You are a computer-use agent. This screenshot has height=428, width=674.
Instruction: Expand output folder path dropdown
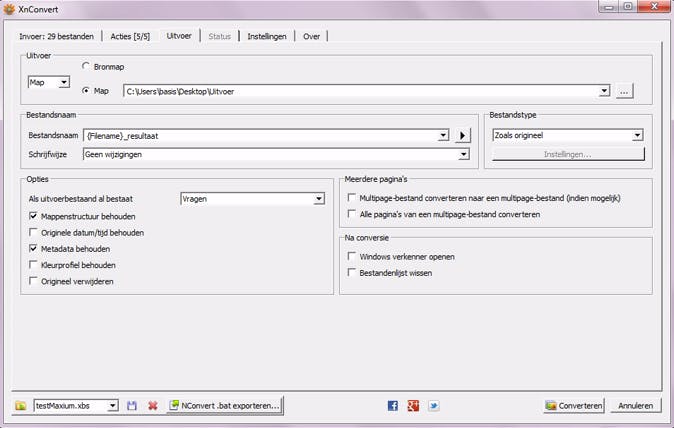[604, 91]
